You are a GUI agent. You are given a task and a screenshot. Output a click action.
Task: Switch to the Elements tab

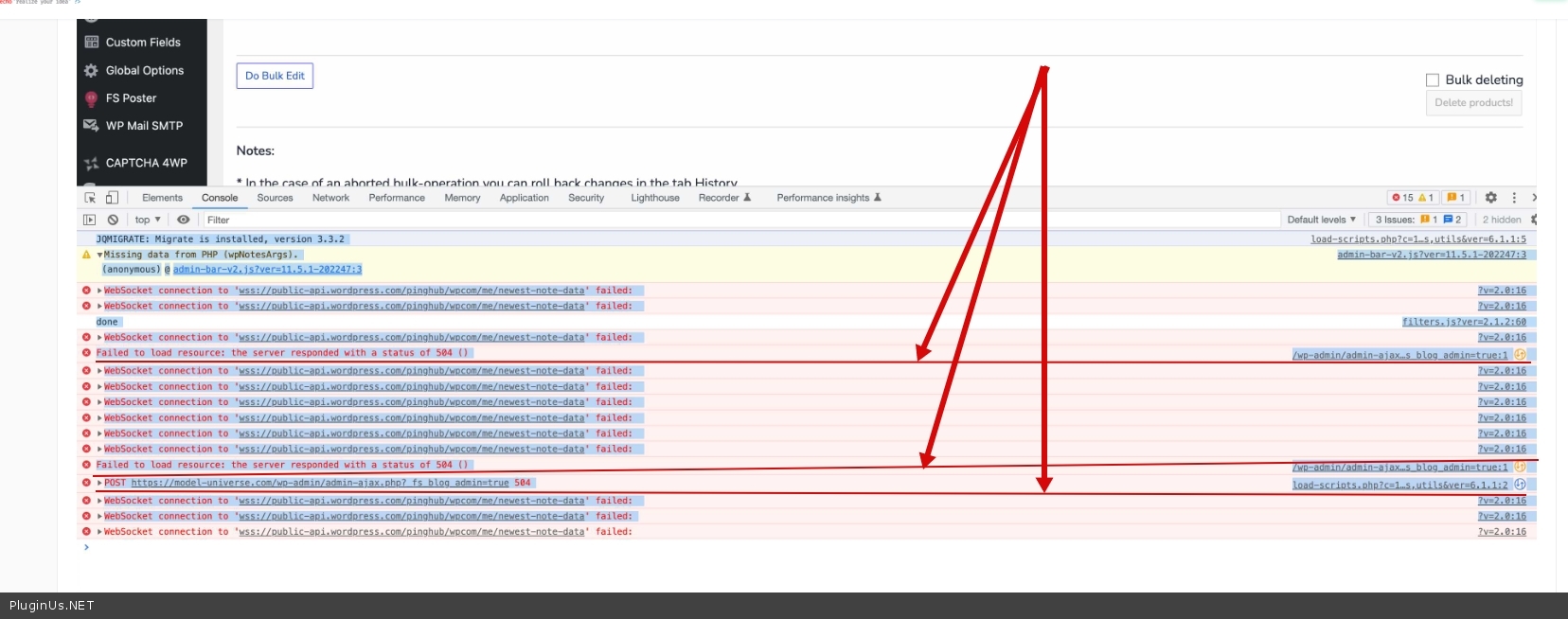pyautogui.click(x=162, y=198)
